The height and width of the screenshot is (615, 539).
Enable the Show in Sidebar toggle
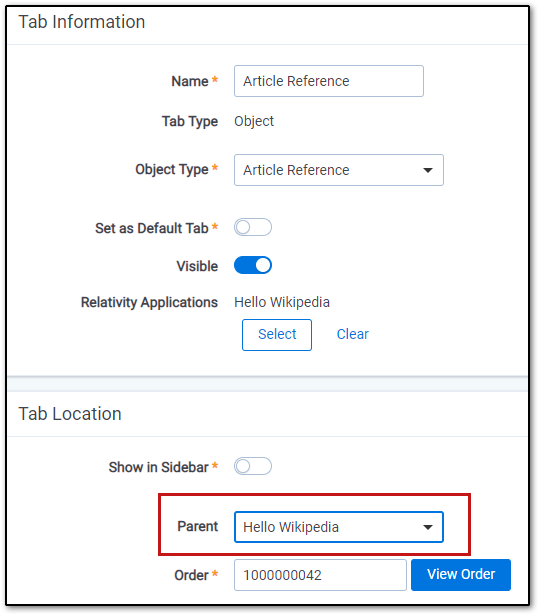[253, 466]
